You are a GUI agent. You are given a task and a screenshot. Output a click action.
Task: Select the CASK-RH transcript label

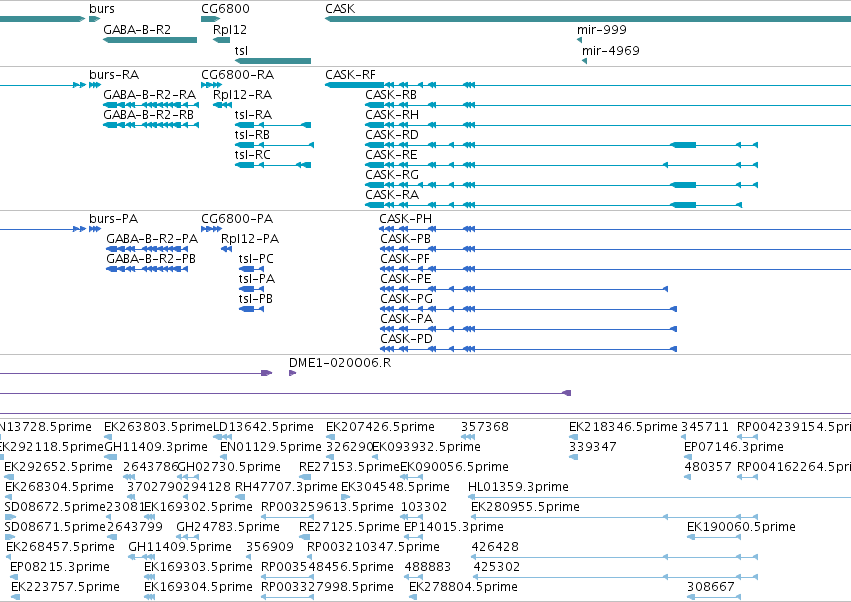click(x=392, y=115)
